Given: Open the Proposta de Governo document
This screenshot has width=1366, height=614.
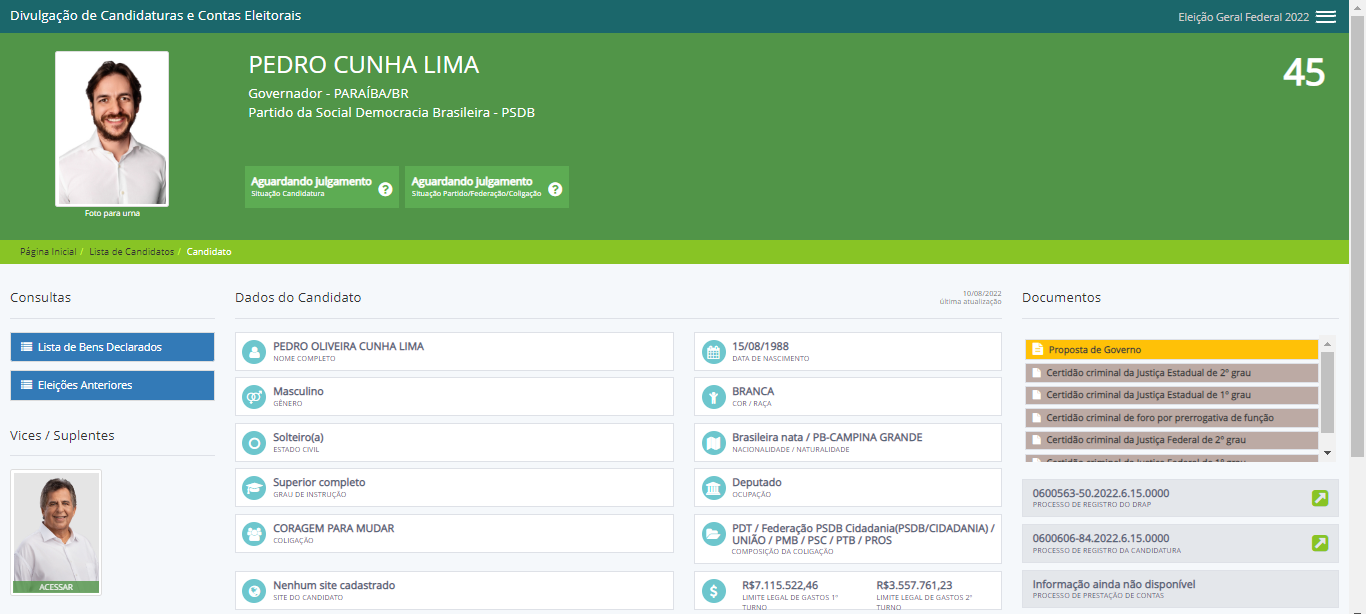Looking at the screenshot, I should click(x=1172, y=350).
